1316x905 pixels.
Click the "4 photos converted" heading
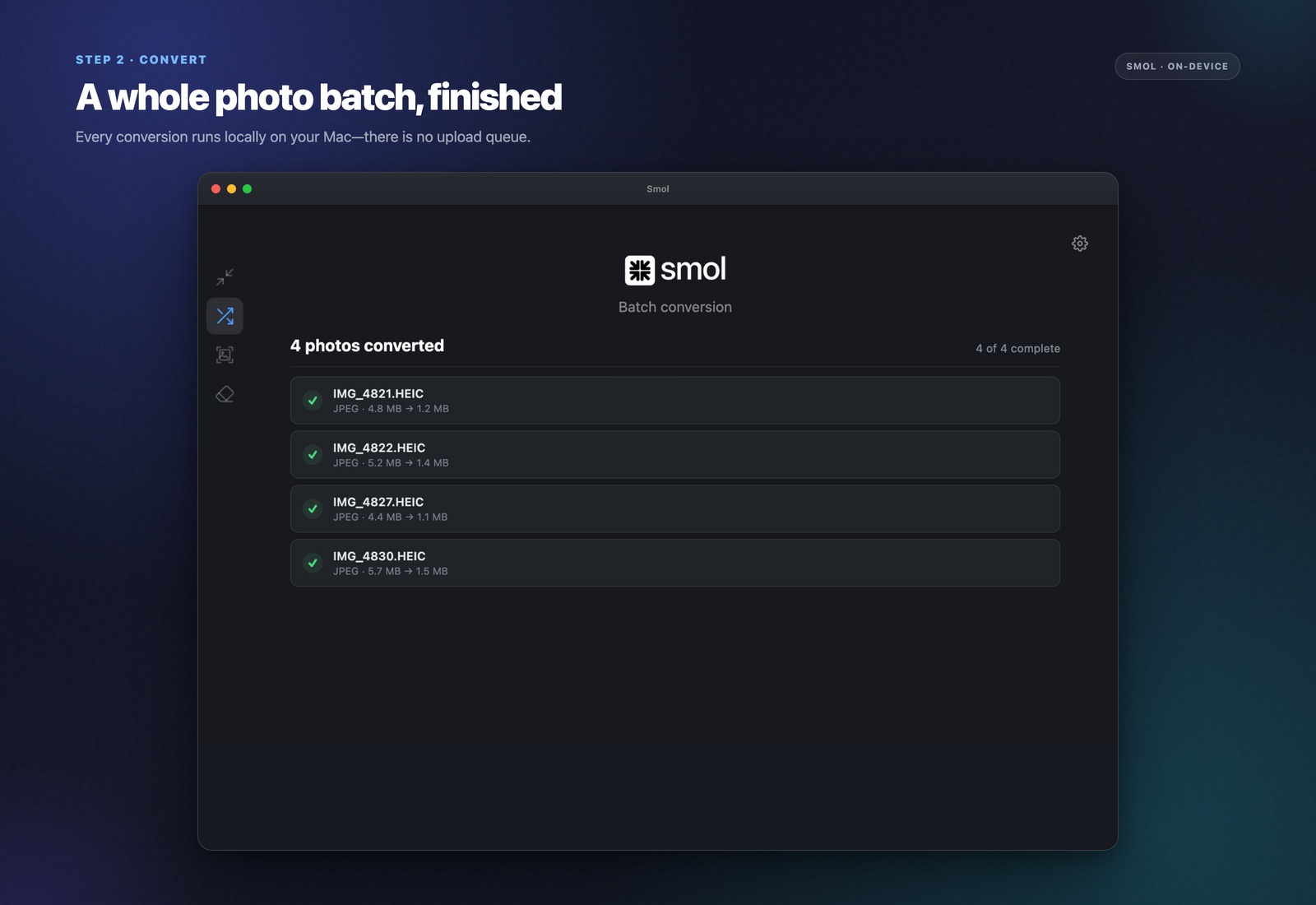[367, 346]
